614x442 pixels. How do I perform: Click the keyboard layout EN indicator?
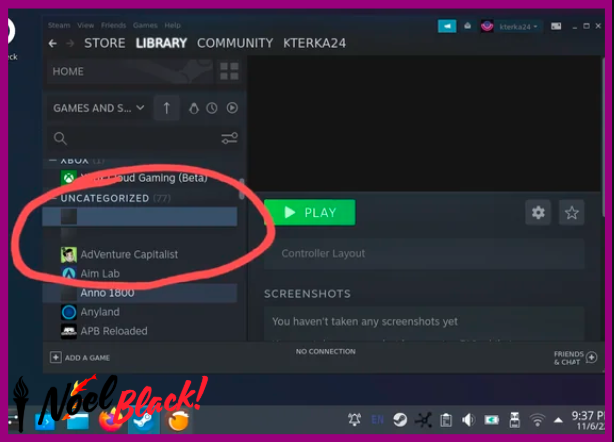[x=377, y=420]
